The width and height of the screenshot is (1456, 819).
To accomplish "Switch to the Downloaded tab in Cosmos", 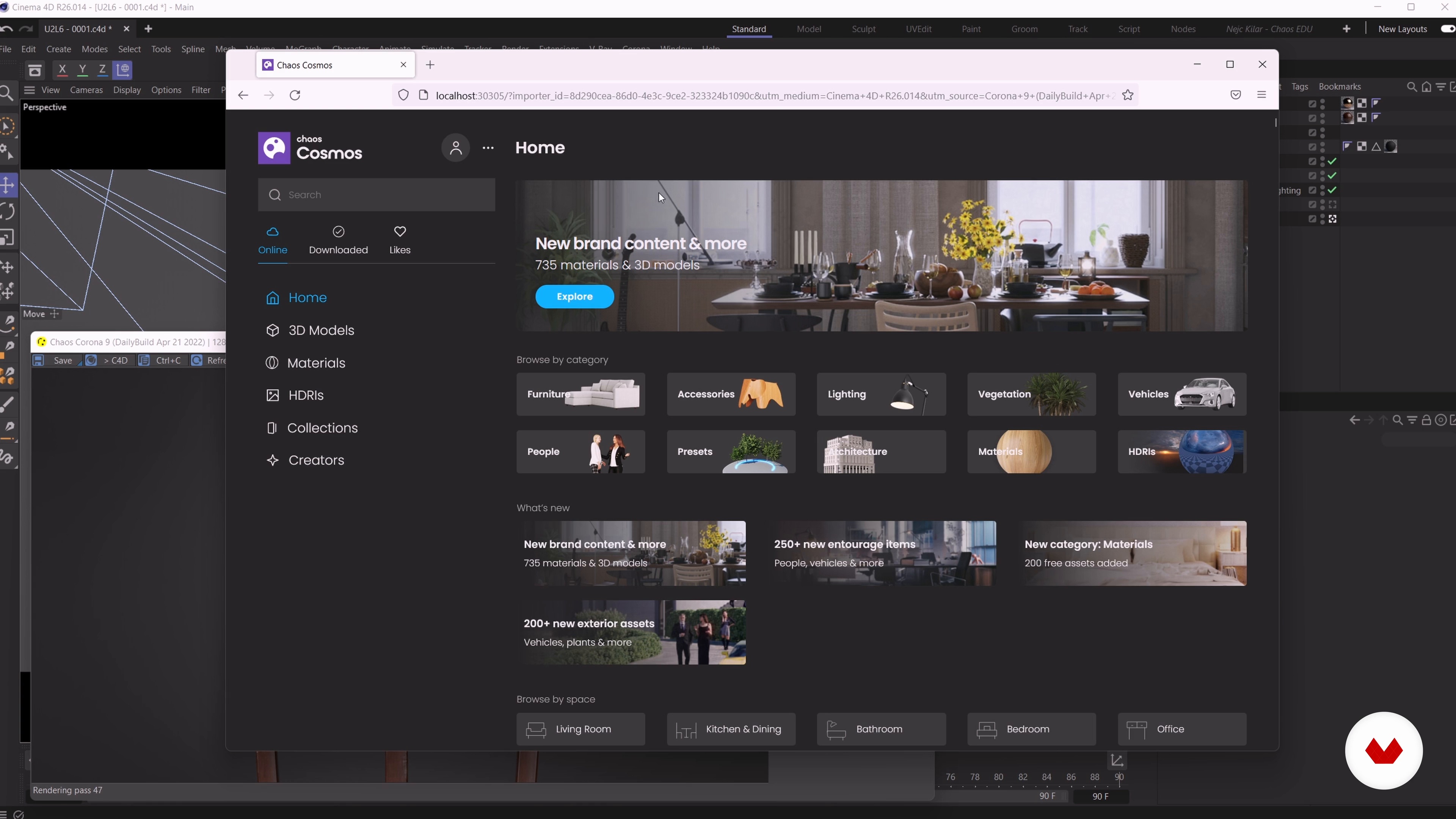I will [x=338, y=240].
